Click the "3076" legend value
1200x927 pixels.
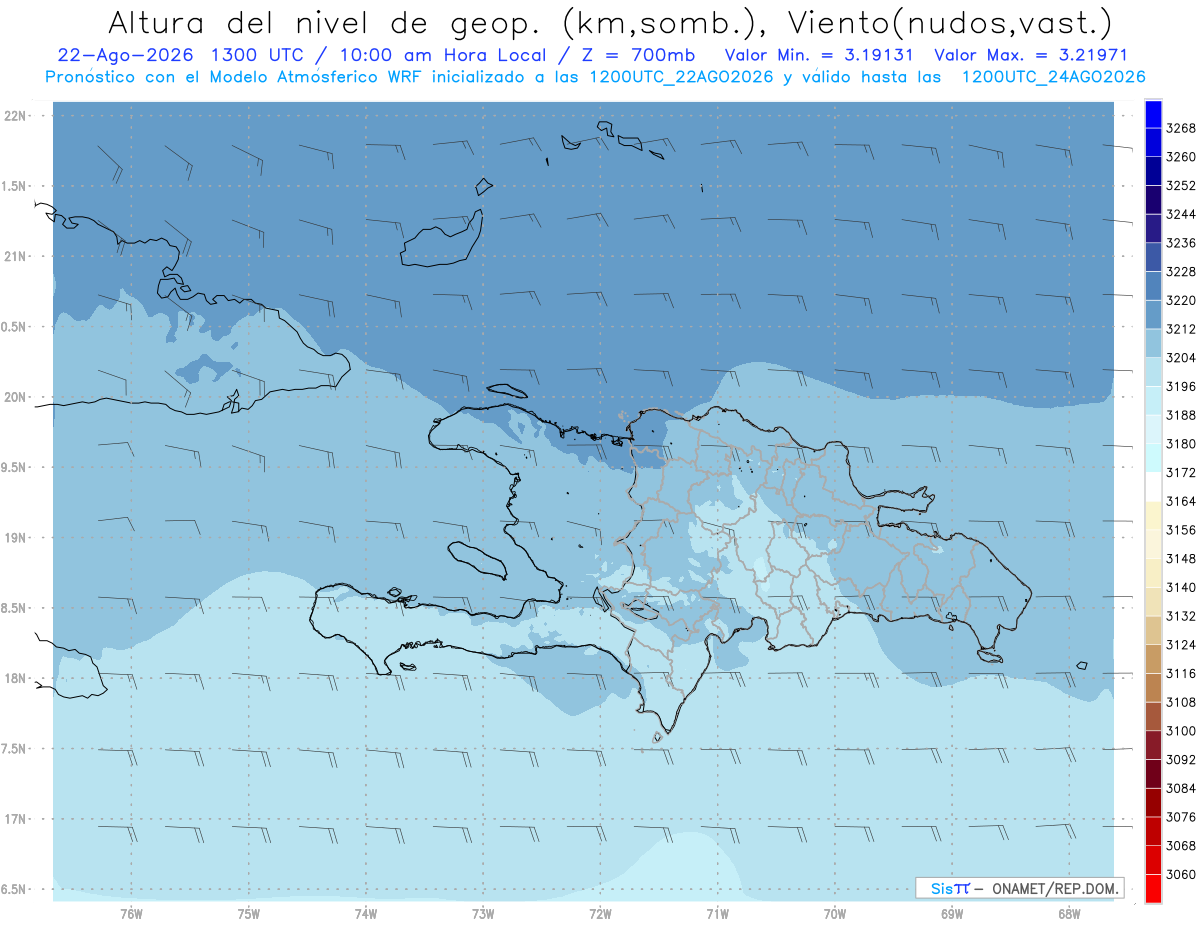pyautogui.click(x=1181, y=817)
